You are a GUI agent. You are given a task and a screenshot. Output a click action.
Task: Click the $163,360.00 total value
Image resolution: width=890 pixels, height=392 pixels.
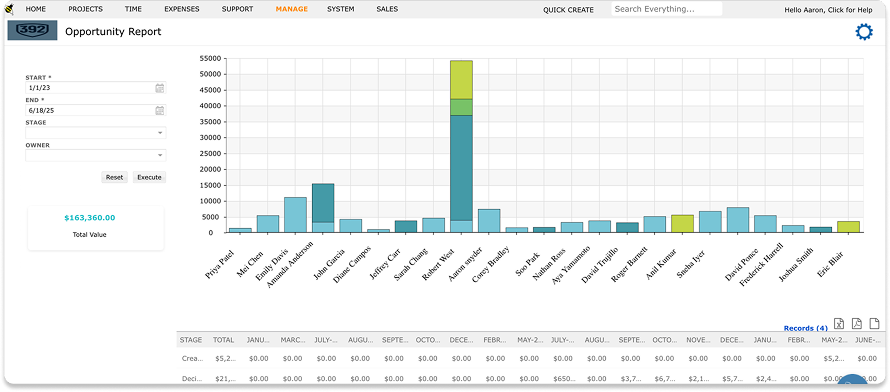pyautogui.click(x=90, y=217)
